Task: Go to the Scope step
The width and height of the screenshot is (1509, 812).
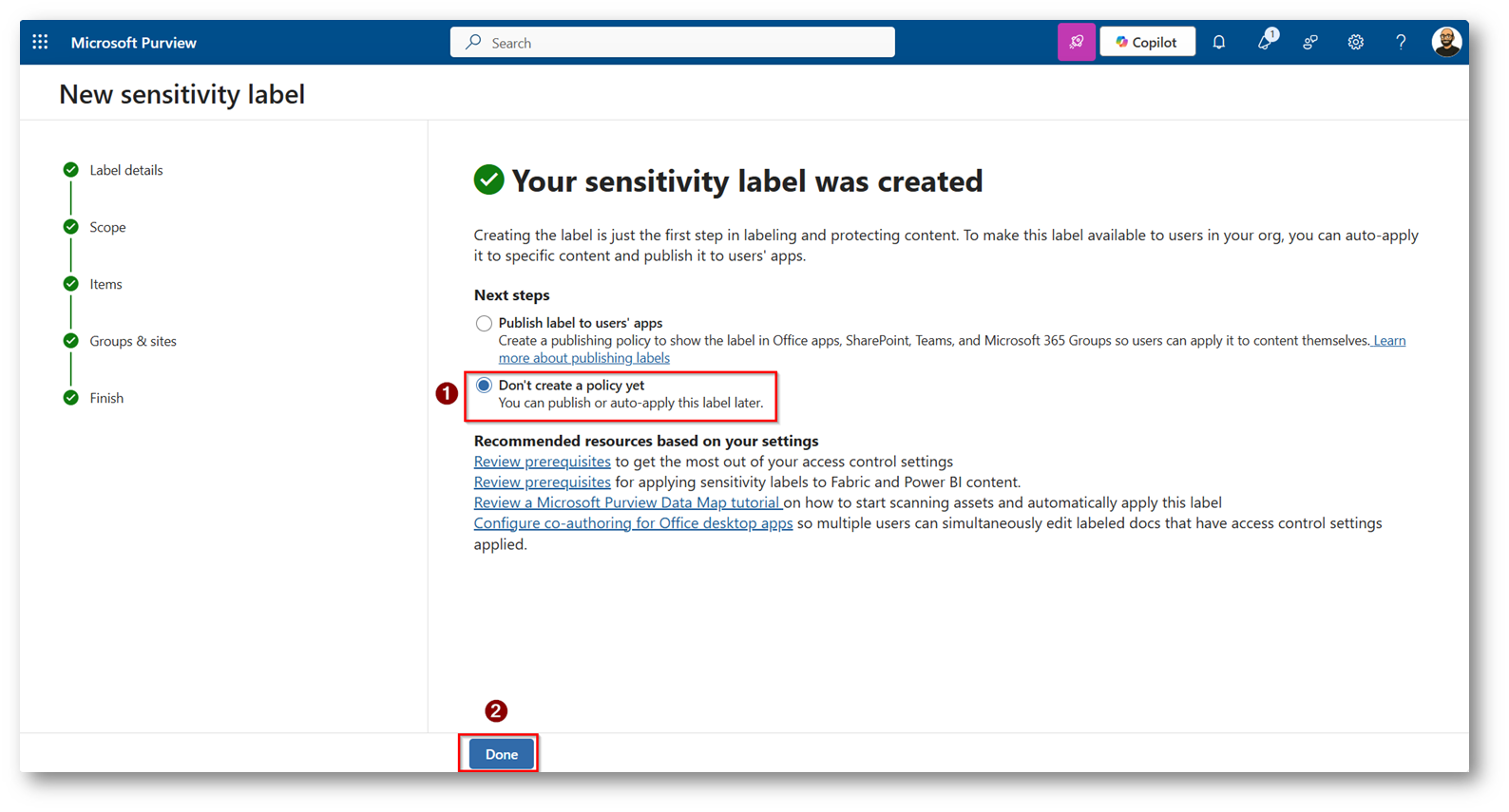Action: (107, 227)
